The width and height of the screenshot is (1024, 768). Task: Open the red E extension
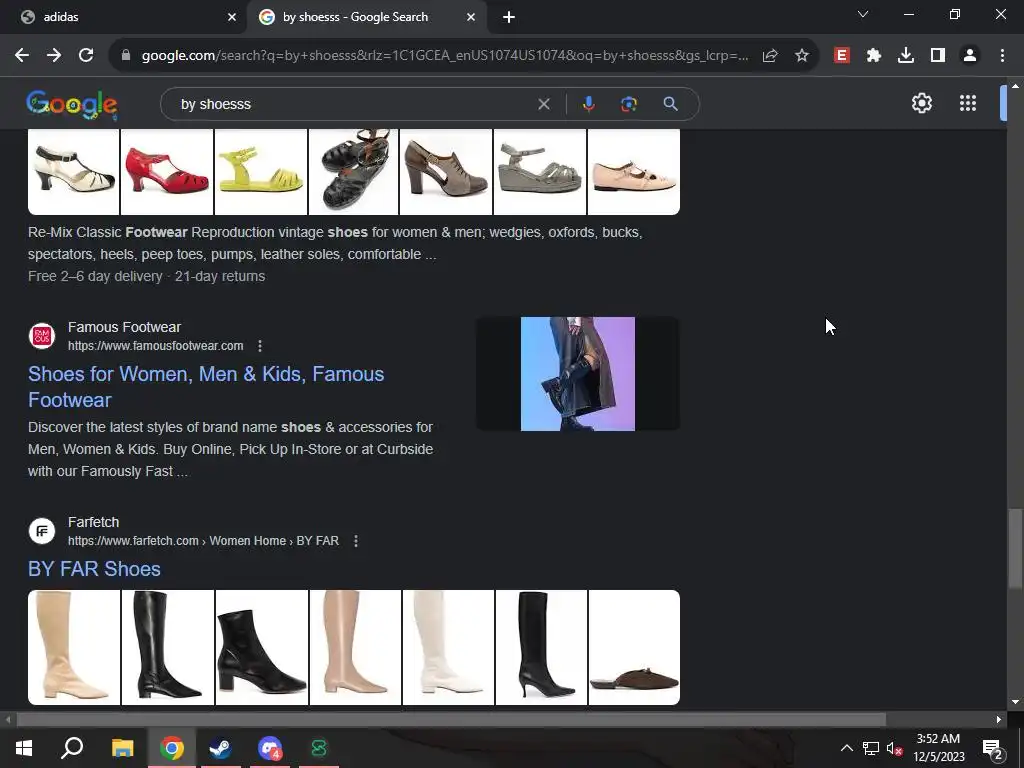point(842,56)
